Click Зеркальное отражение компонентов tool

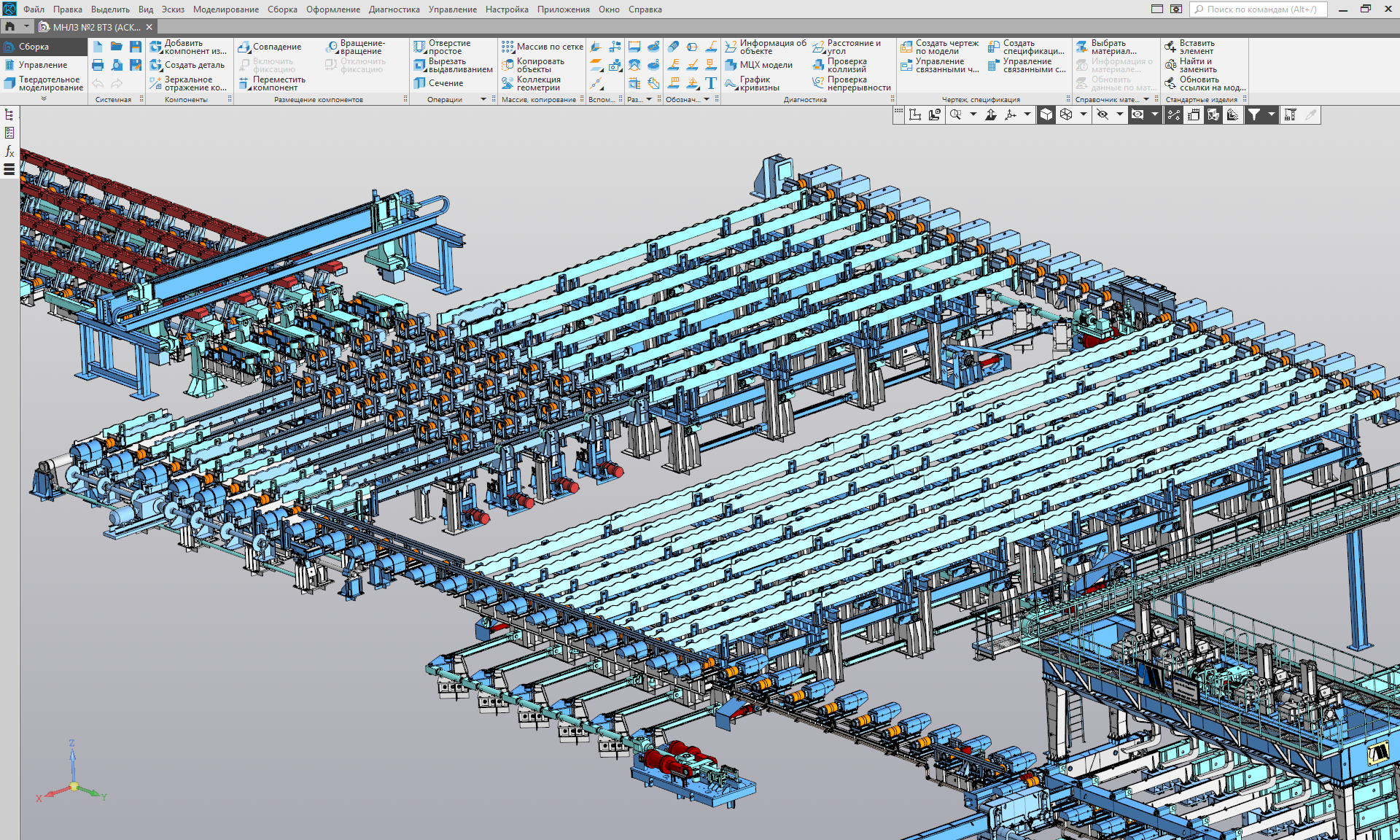click(187, 84)
